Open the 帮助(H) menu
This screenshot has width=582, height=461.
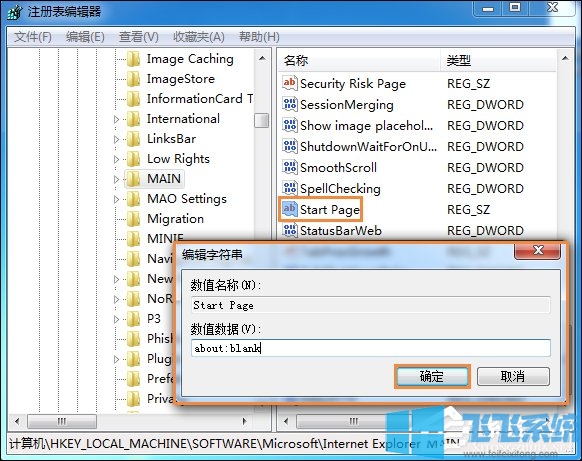[259, 37]
